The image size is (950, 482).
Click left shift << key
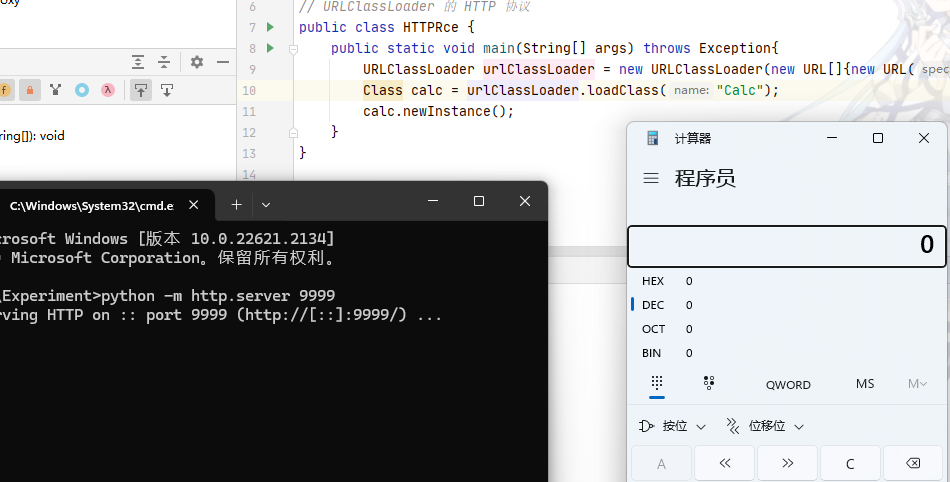[725, 464]
